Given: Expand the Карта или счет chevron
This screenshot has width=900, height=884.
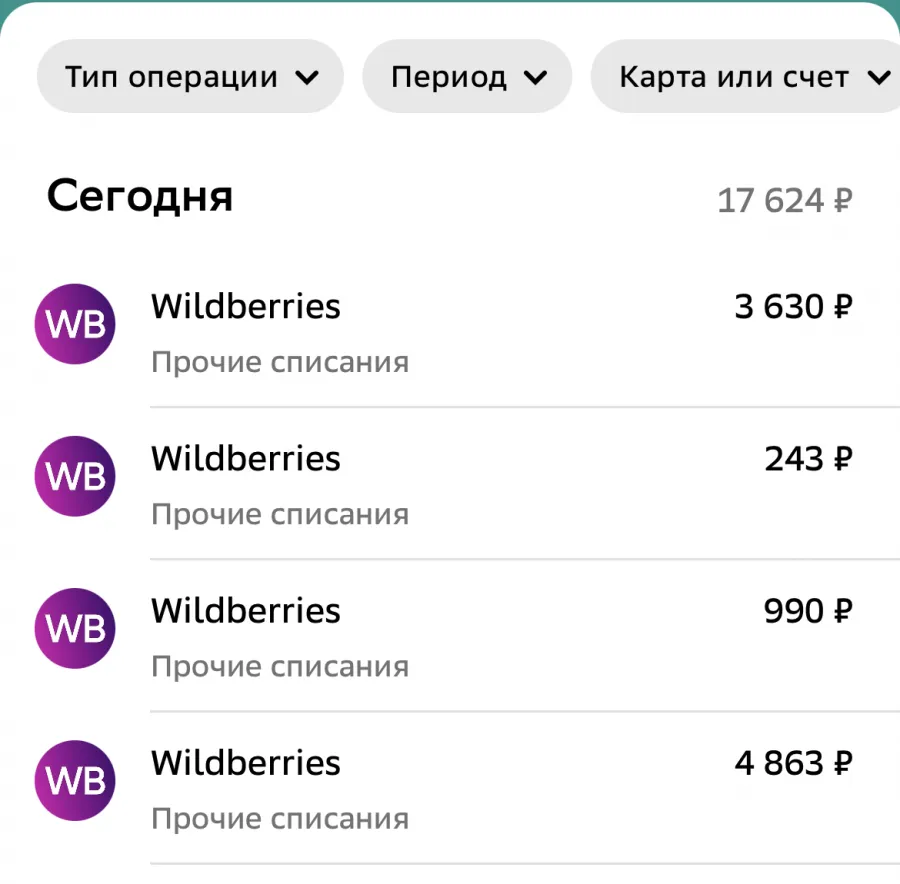Looking at the screenshot, I should point(879,77).
